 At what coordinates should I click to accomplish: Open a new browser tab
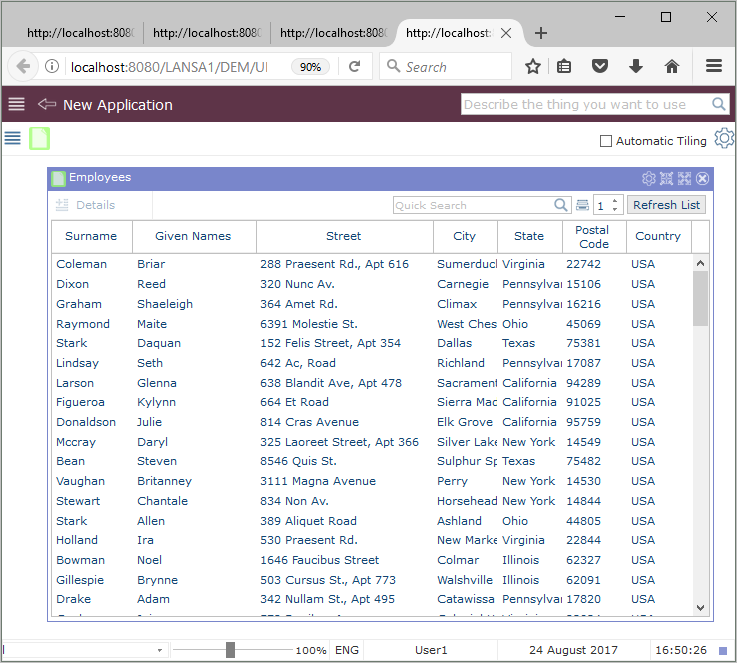pyautogui.click(x=541, y=33)
